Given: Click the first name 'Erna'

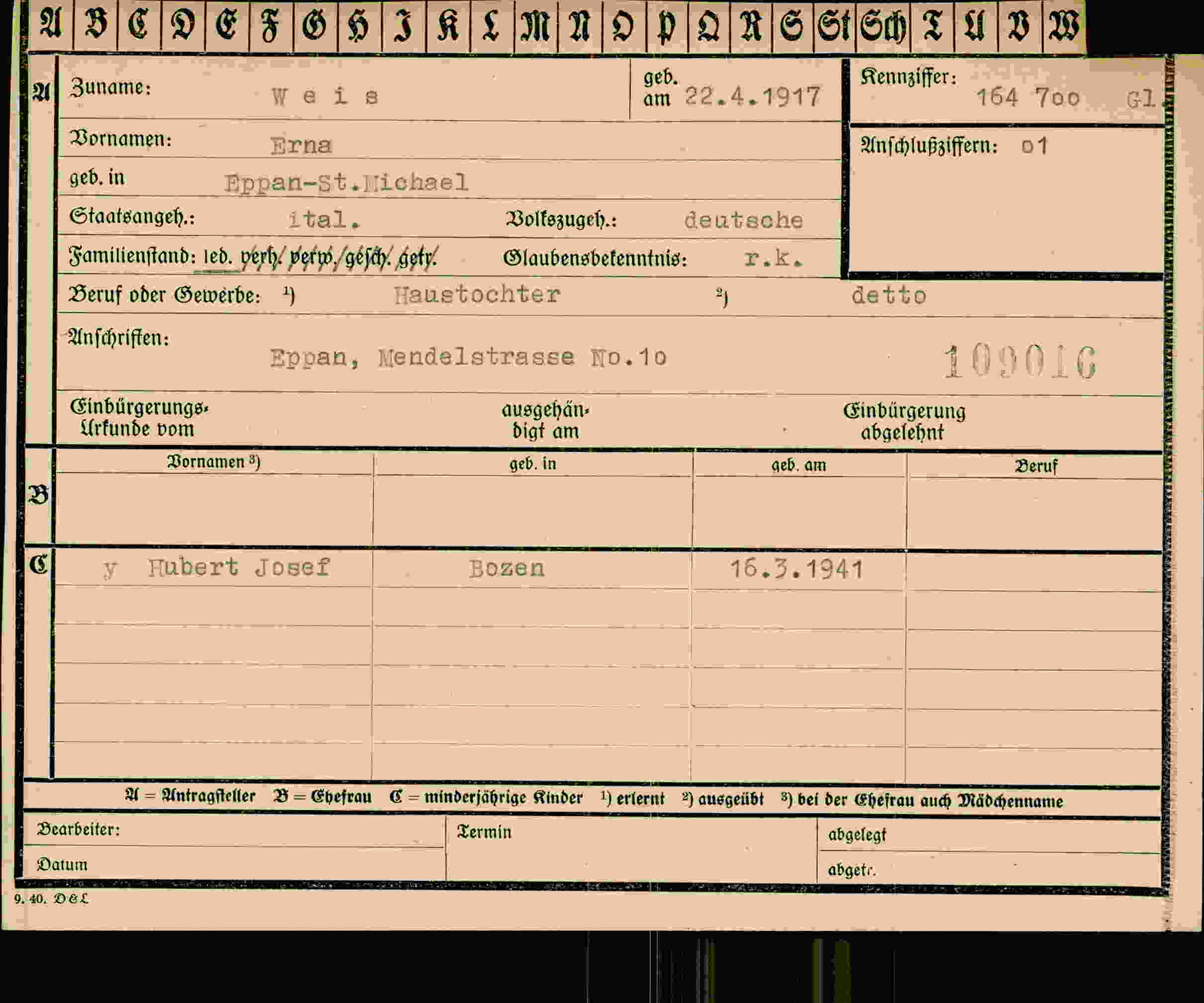Looking at the screenshot, I should click(301, 145).
